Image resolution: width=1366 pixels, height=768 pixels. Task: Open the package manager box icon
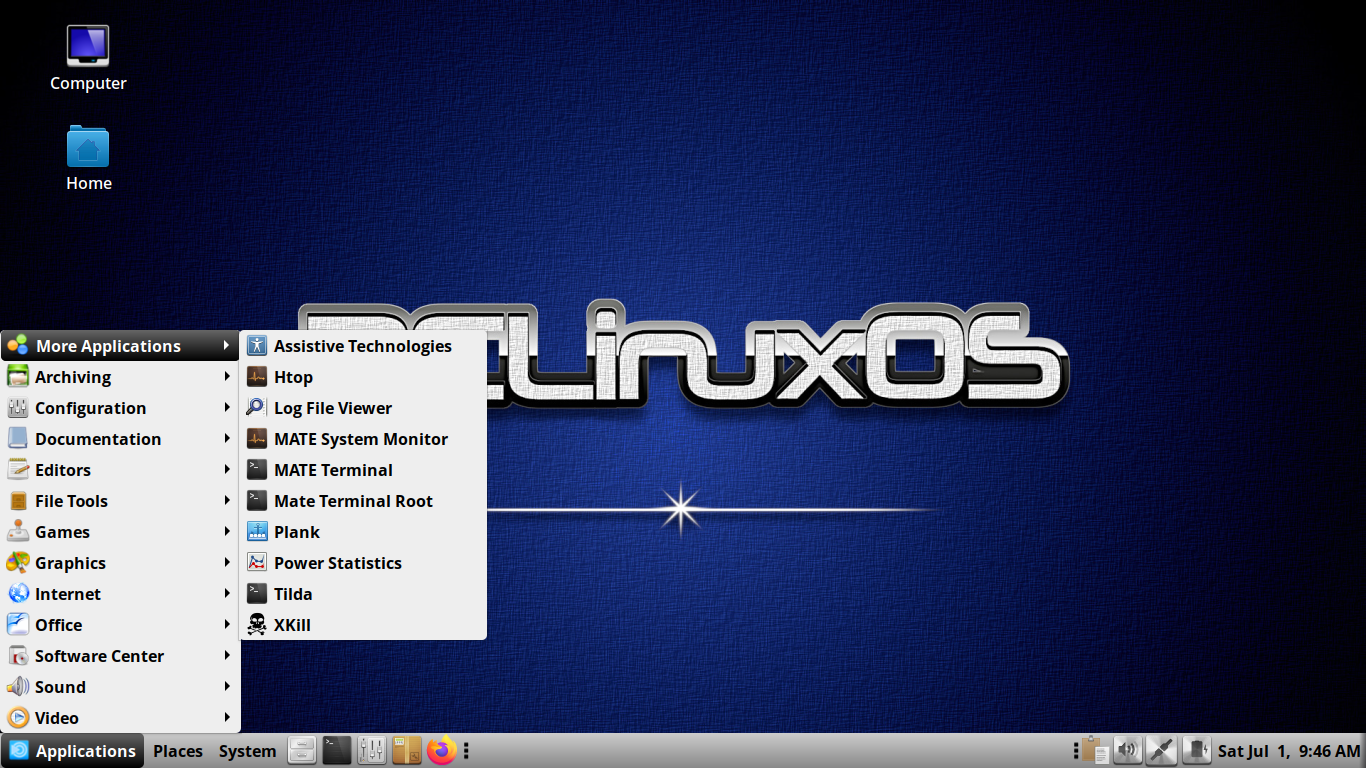coord(407,750)
